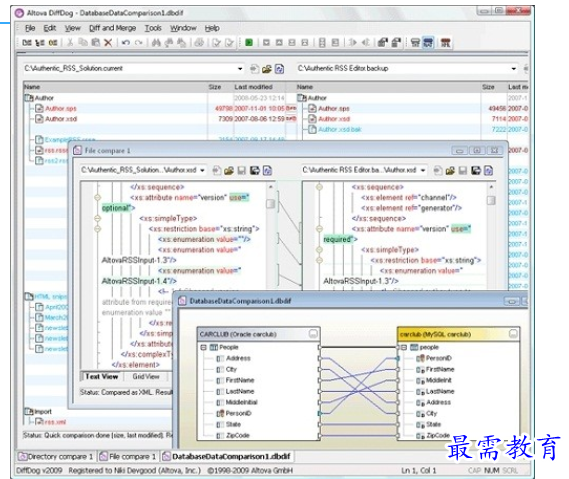569x479 pixels.
Task: Save As icon in File compare left pane
Action: click(x=255, y=171)
